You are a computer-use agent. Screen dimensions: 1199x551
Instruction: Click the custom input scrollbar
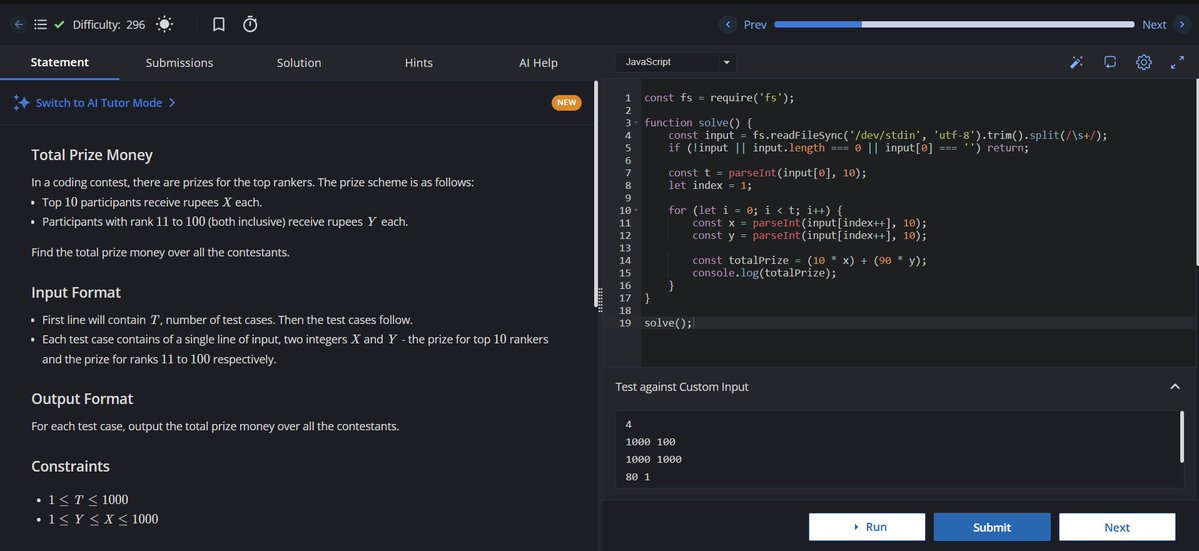pyautogui.click(x=1181, y=436)
